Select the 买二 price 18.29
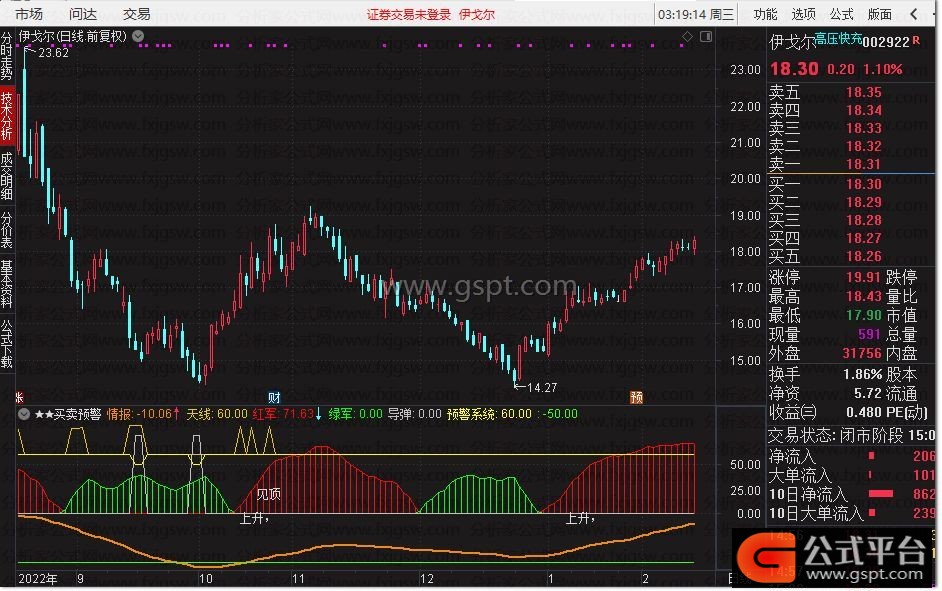The height and width of the screenshot is (591, 942). click(x=863, y=202)
